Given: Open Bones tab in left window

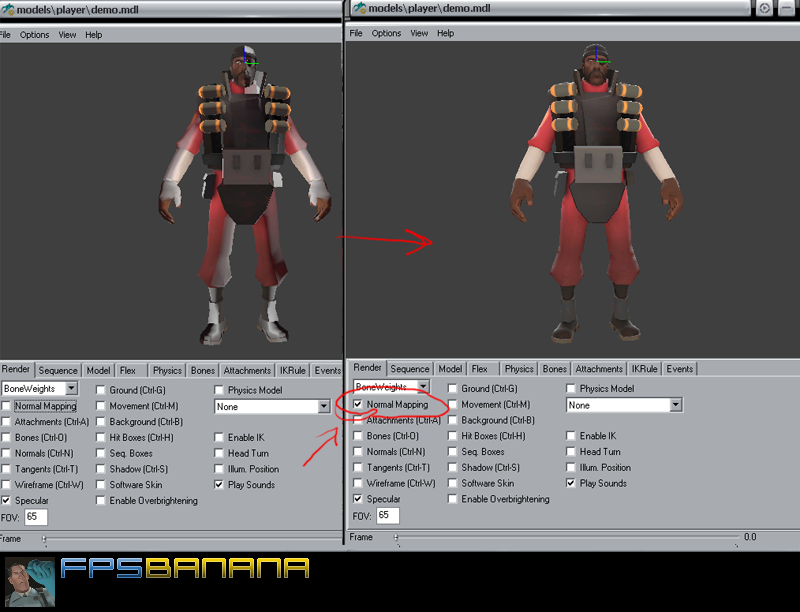Looking at the screenshot, I should 203,370.
